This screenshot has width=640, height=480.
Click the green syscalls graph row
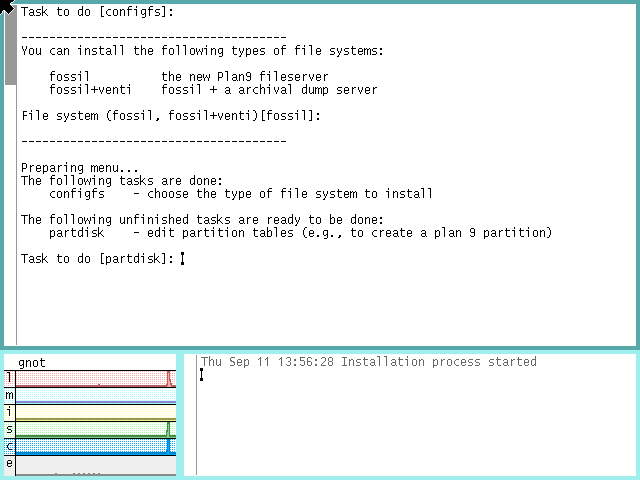95,429
